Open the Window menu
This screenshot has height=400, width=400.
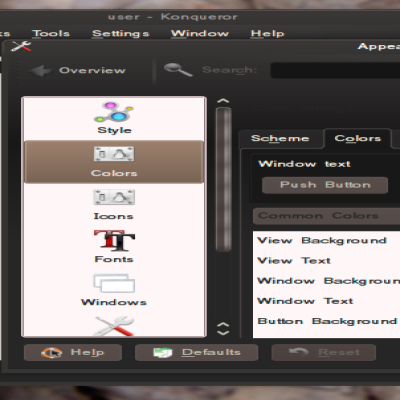(200, 33)
